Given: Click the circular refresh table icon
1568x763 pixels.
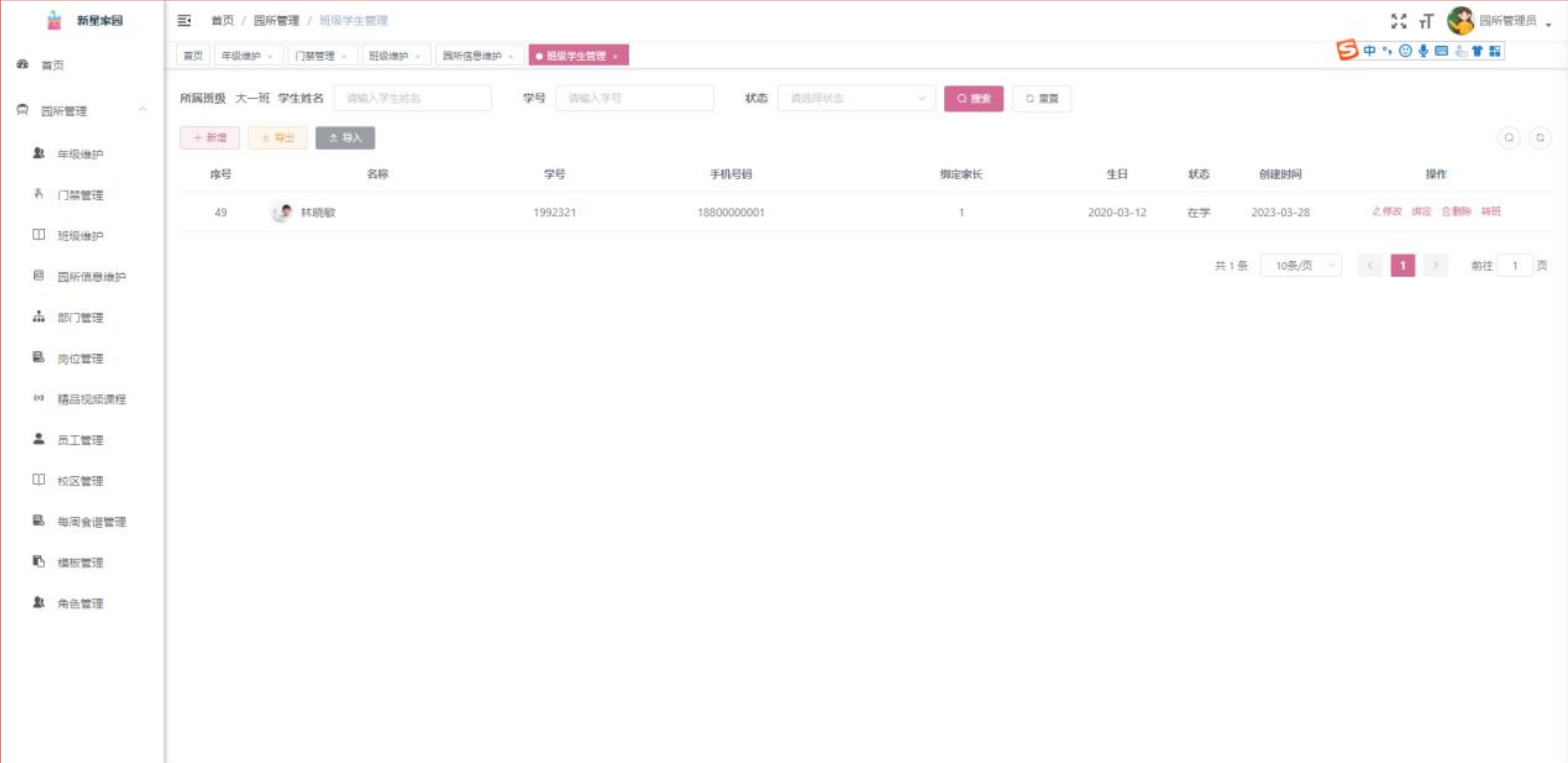Looking at the screenshot, I should 1539,138.
